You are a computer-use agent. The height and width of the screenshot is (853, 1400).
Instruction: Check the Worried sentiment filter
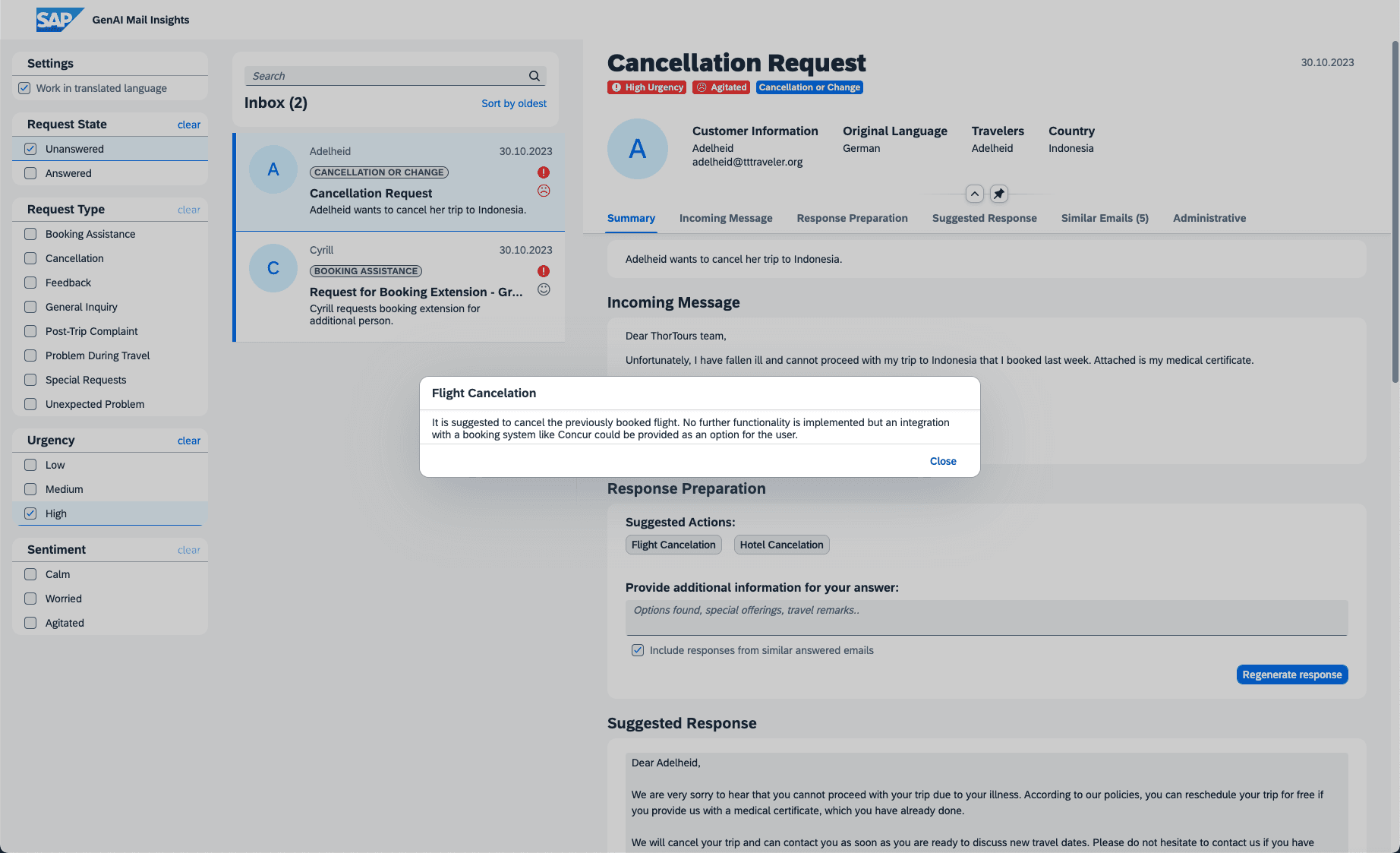[30, 599]
